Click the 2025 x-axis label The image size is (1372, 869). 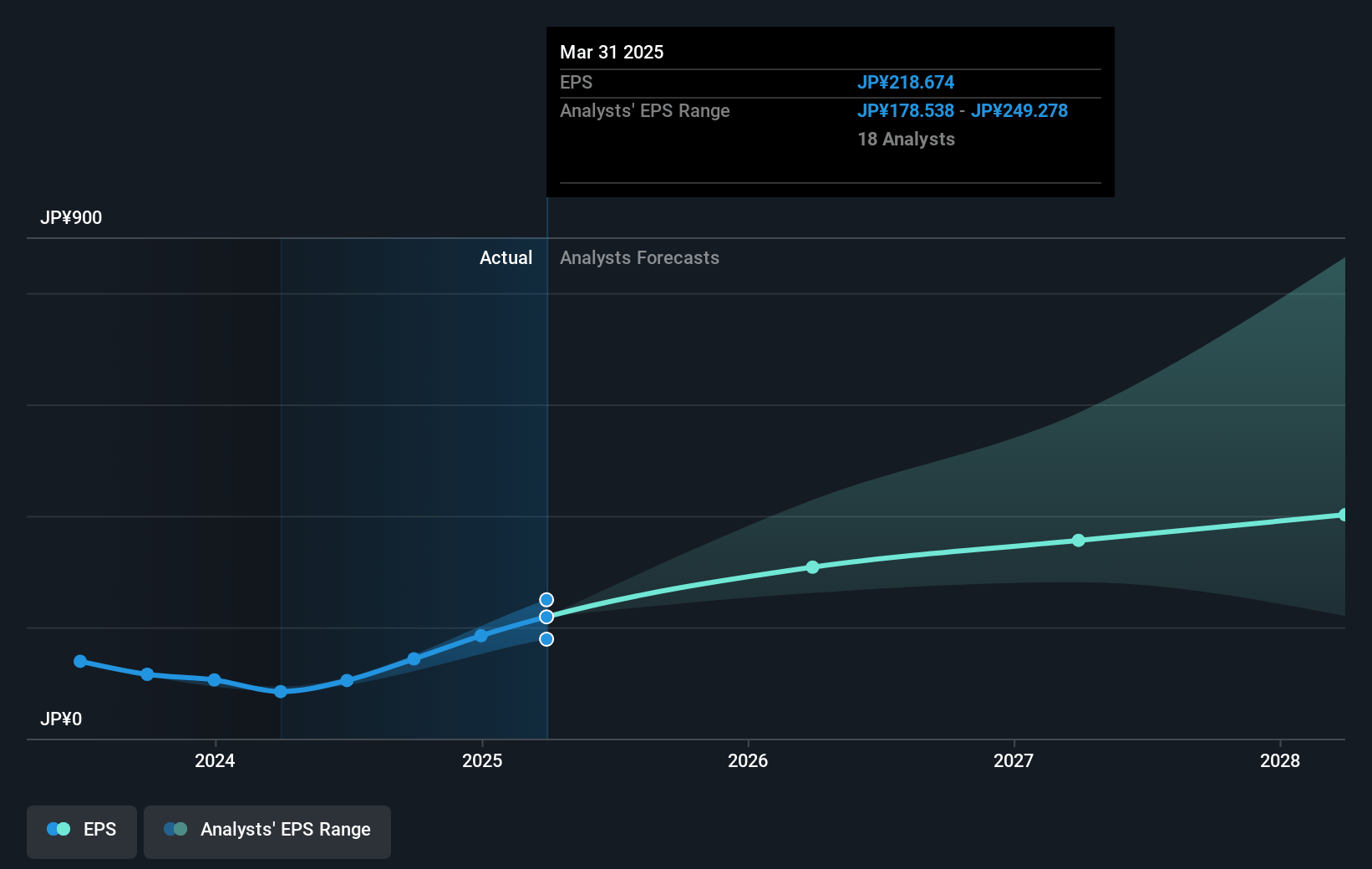coord(482,760)
